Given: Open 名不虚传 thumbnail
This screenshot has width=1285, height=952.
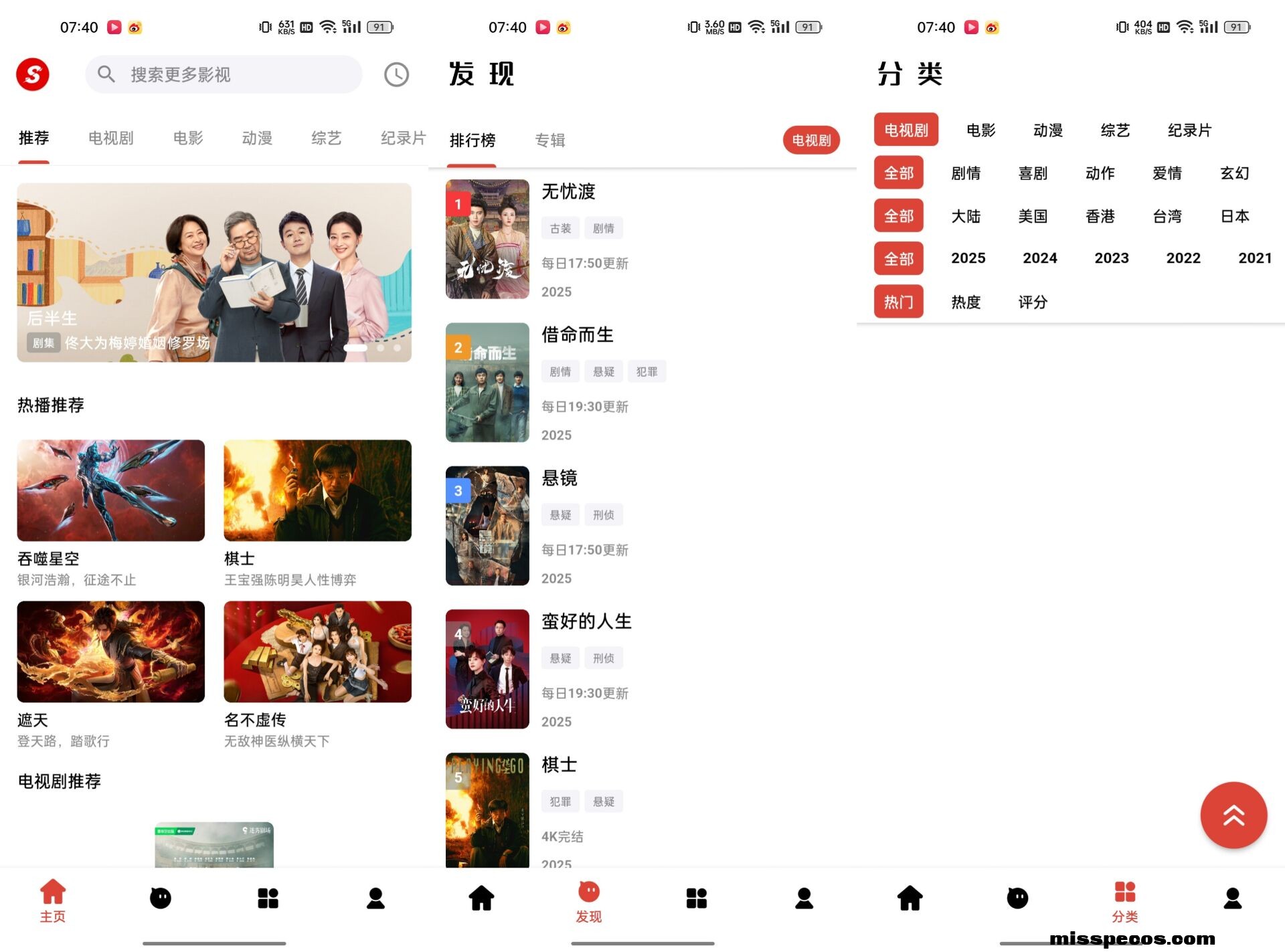Looking at the screenshot, I should coord(318,652).
